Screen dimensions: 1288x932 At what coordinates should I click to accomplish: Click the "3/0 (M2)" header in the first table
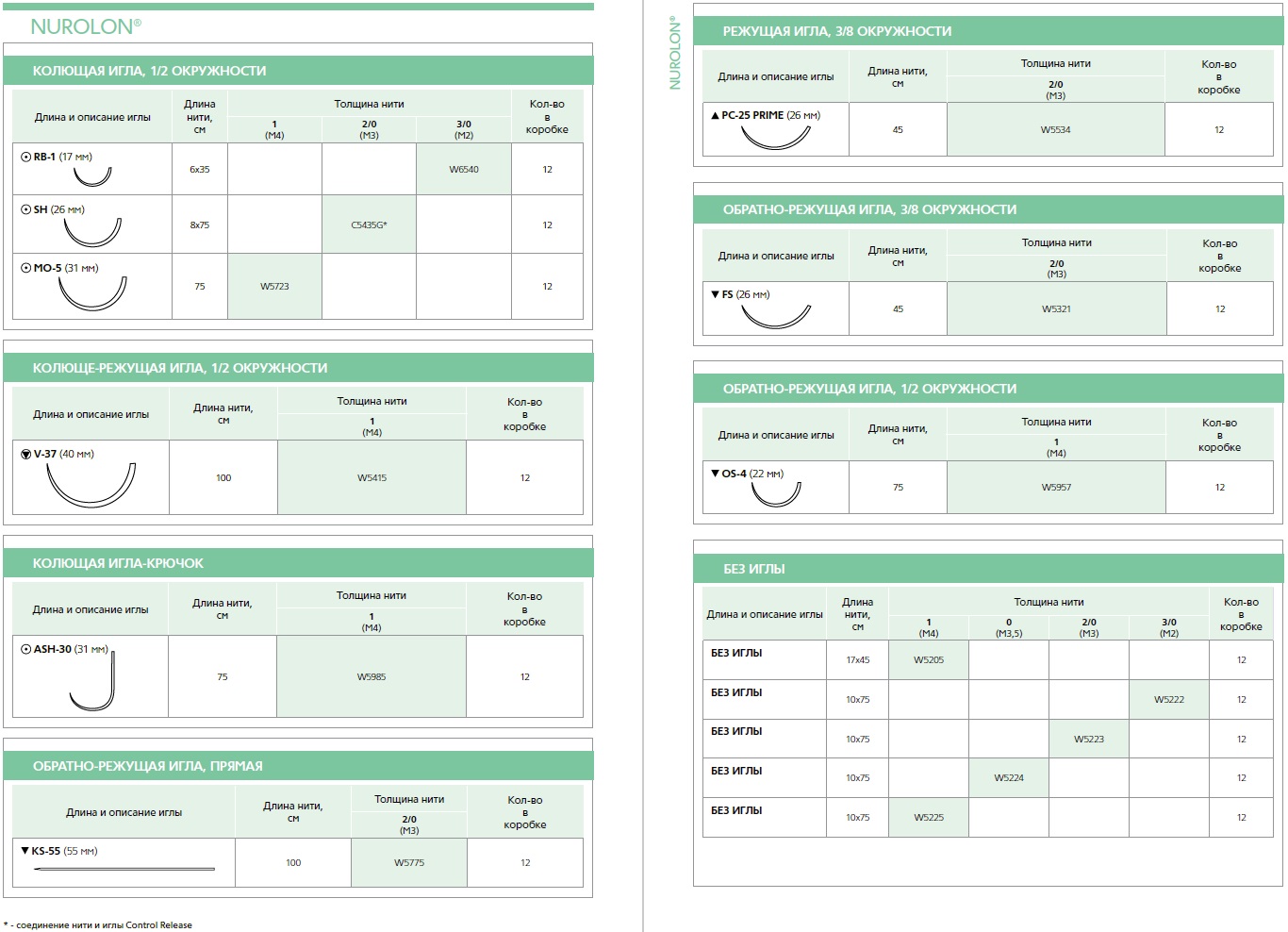tap(464, 129)
